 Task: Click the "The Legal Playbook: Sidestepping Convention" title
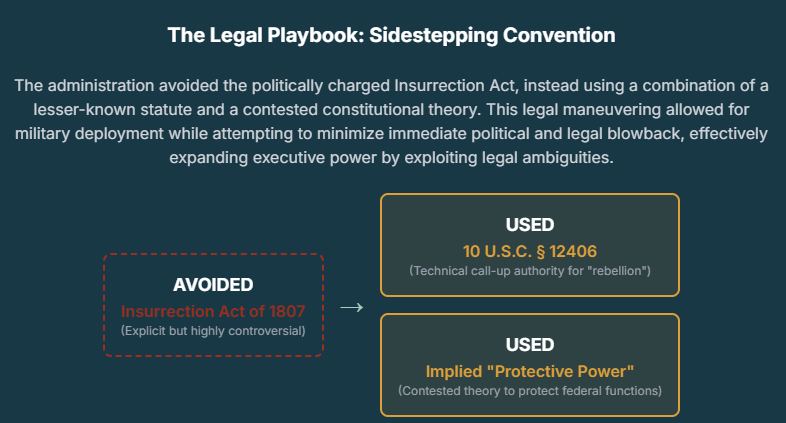click(392, 36)
